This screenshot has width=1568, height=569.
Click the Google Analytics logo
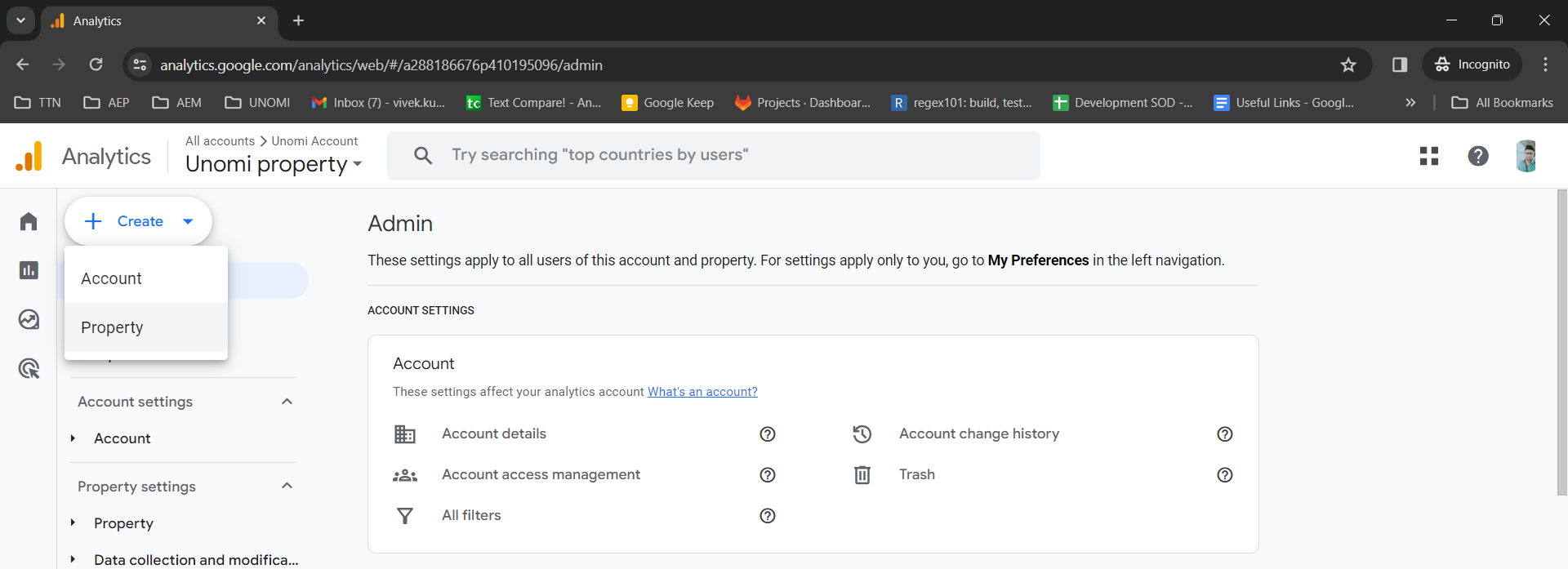[x=29, y=156]
